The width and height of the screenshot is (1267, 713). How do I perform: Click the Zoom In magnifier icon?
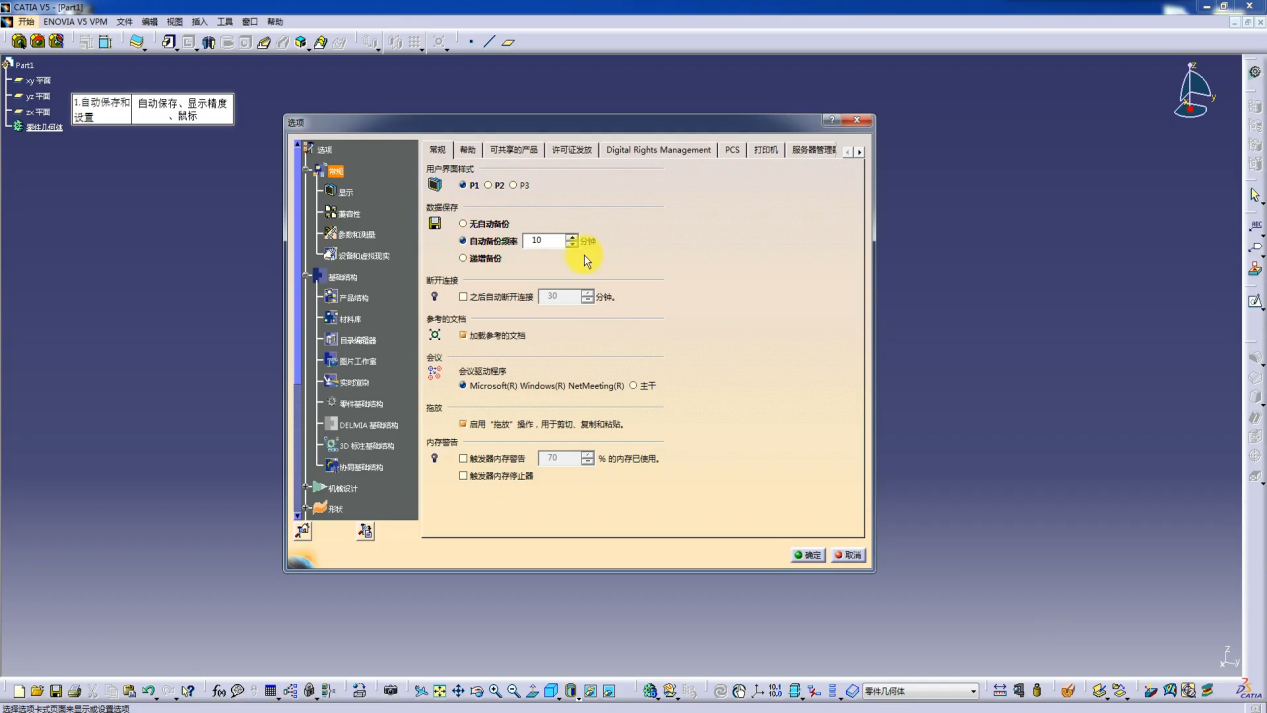click(495, 691)
